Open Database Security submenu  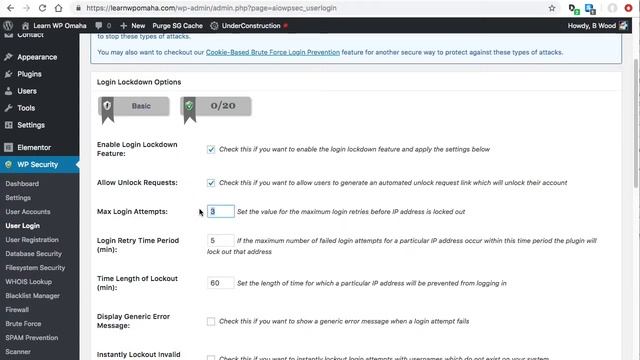pos(33,253)
